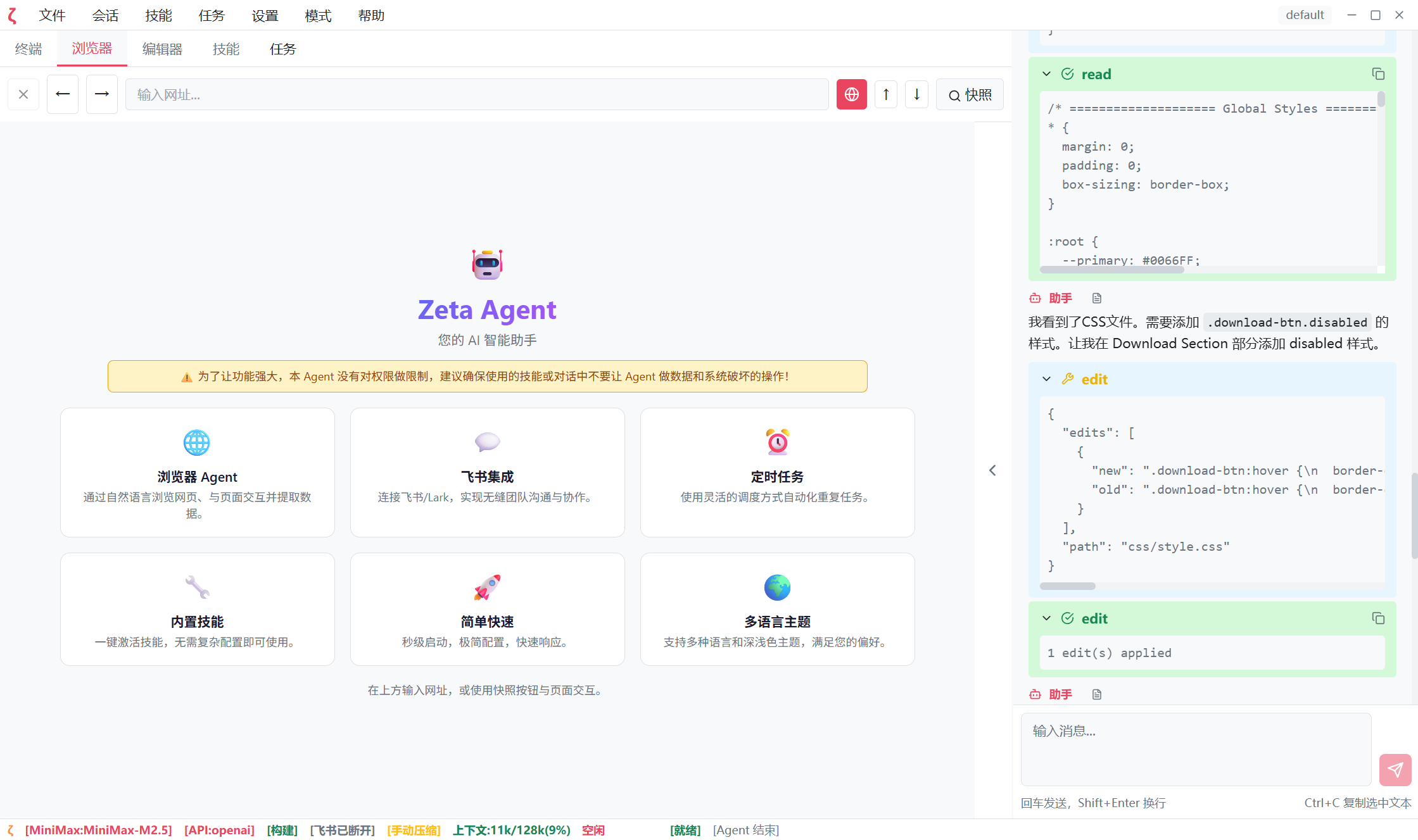Click the red globe browser button
Screen dimensions: 1418x840
click(851, 94)
